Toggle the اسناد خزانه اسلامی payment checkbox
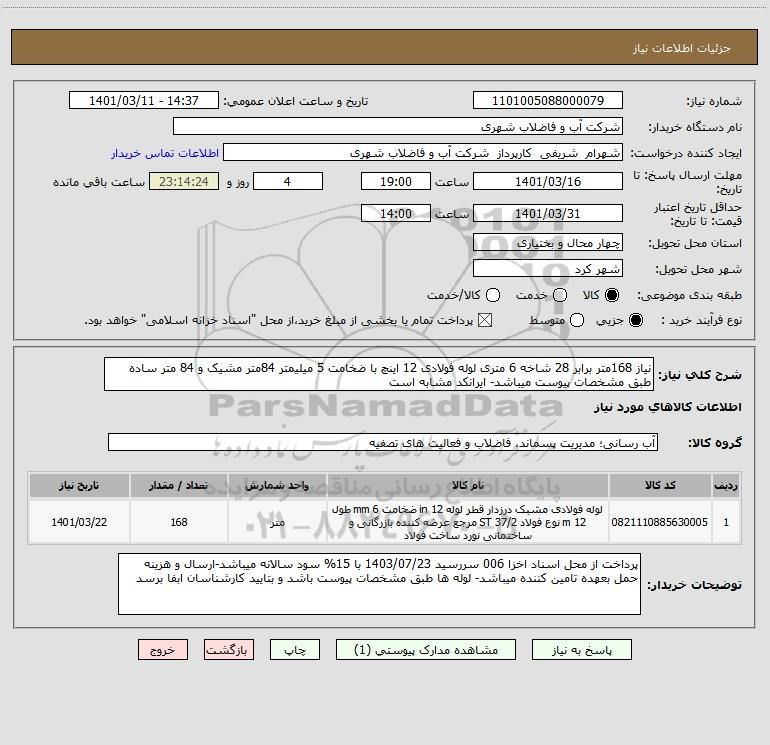 coord(485,320)
